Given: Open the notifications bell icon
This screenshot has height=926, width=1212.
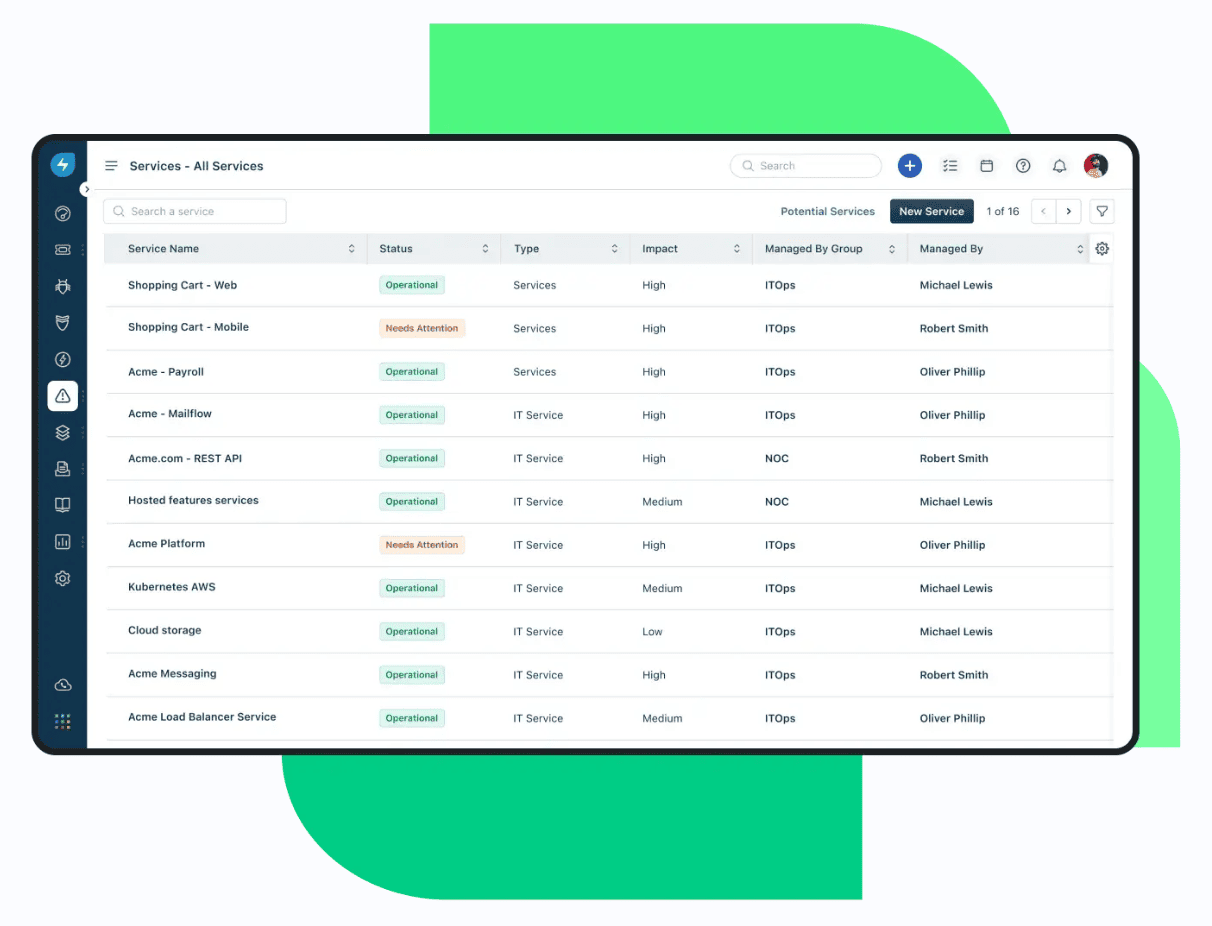Looking at the screenshot, I should coord(1059,166).
